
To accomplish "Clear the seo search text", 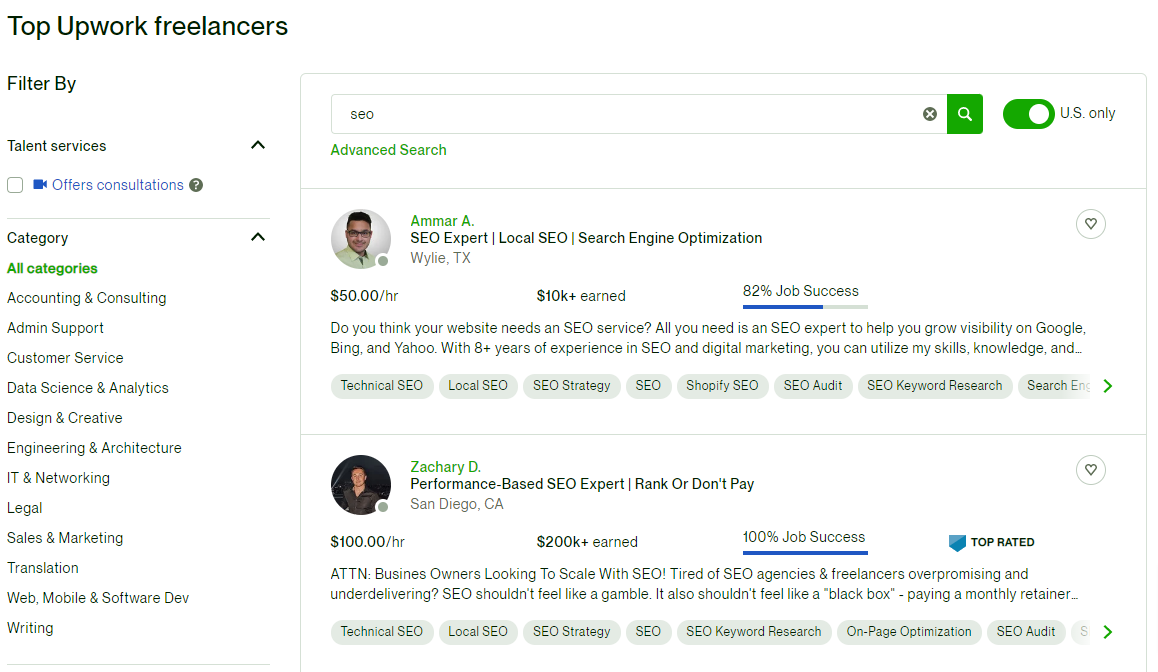I will [930, 114].
